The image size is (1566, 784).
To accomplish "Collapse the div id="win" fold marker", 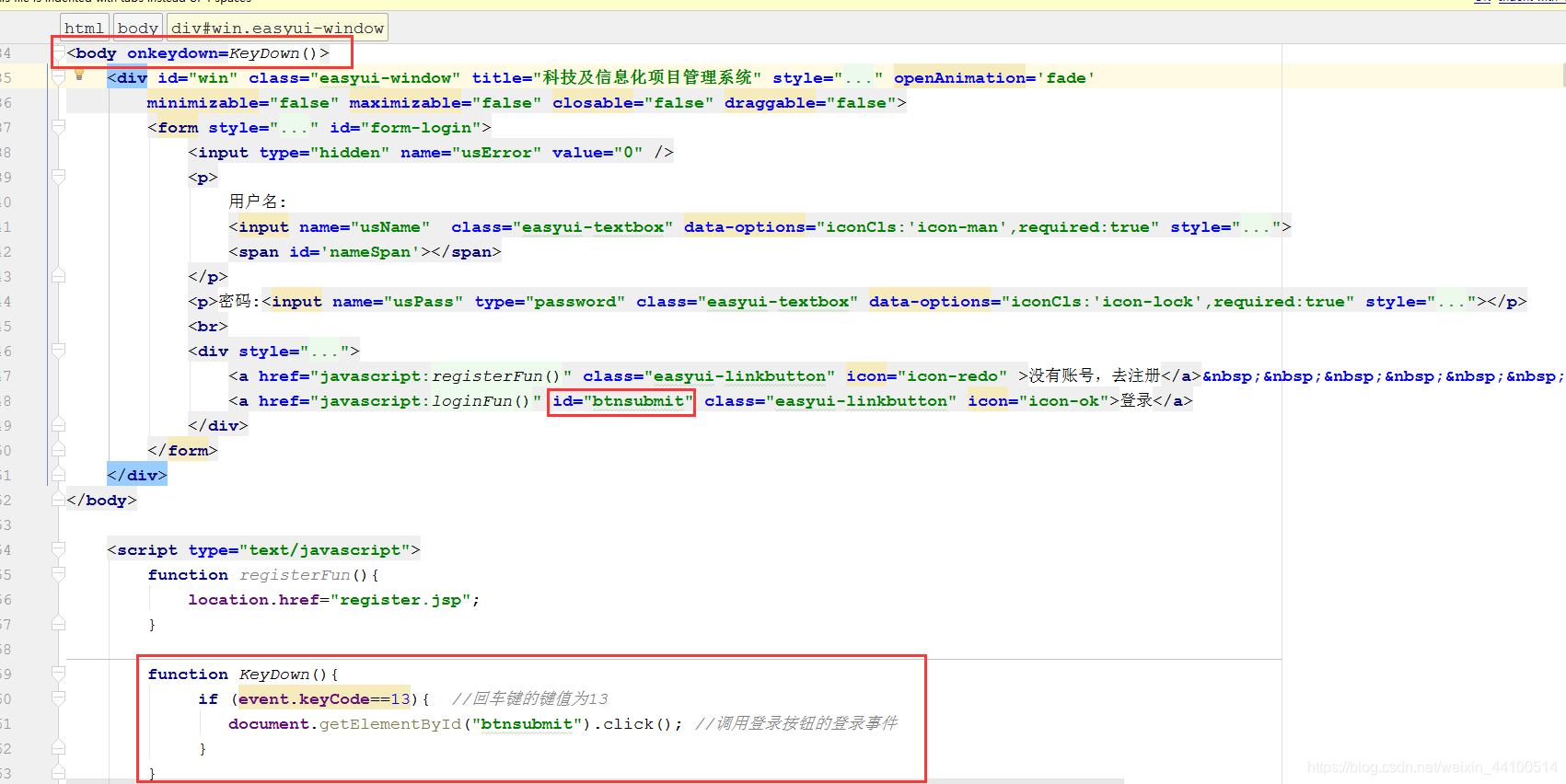I will 59,78.
